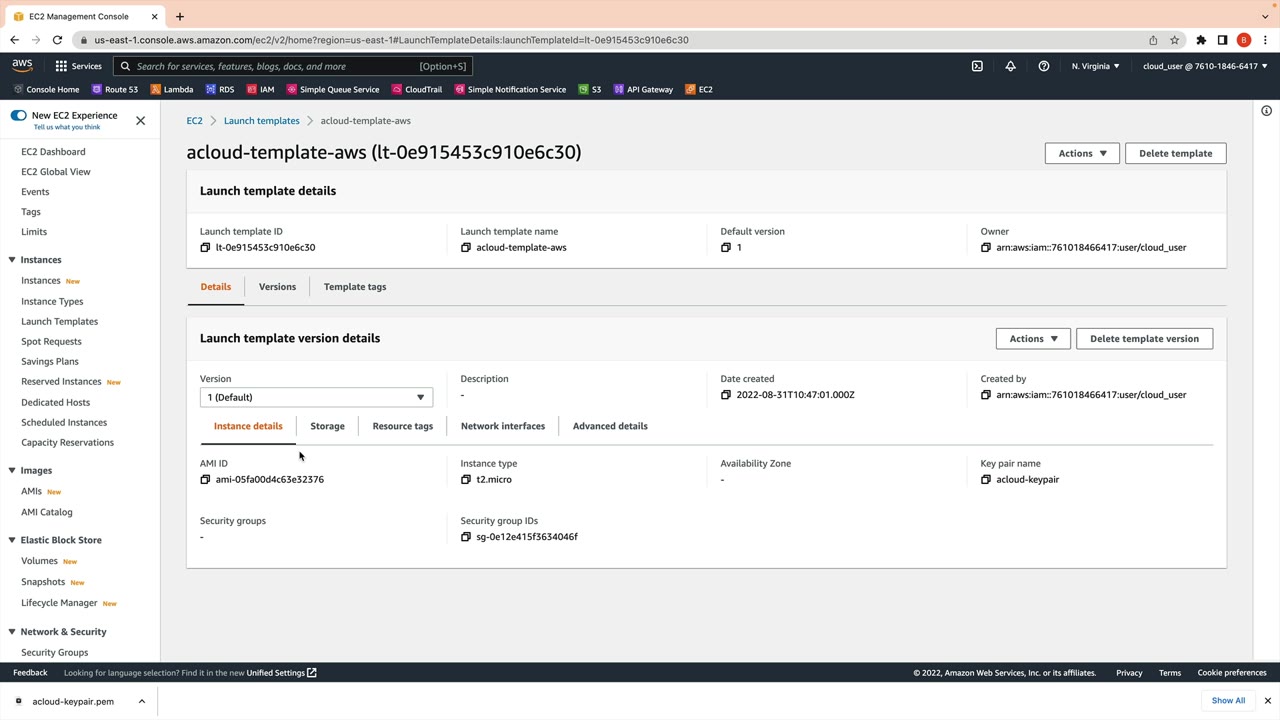The image size is (1280, 720).
Task: Copy the Owner ARN in template details
Action: (x=986, y=248)
